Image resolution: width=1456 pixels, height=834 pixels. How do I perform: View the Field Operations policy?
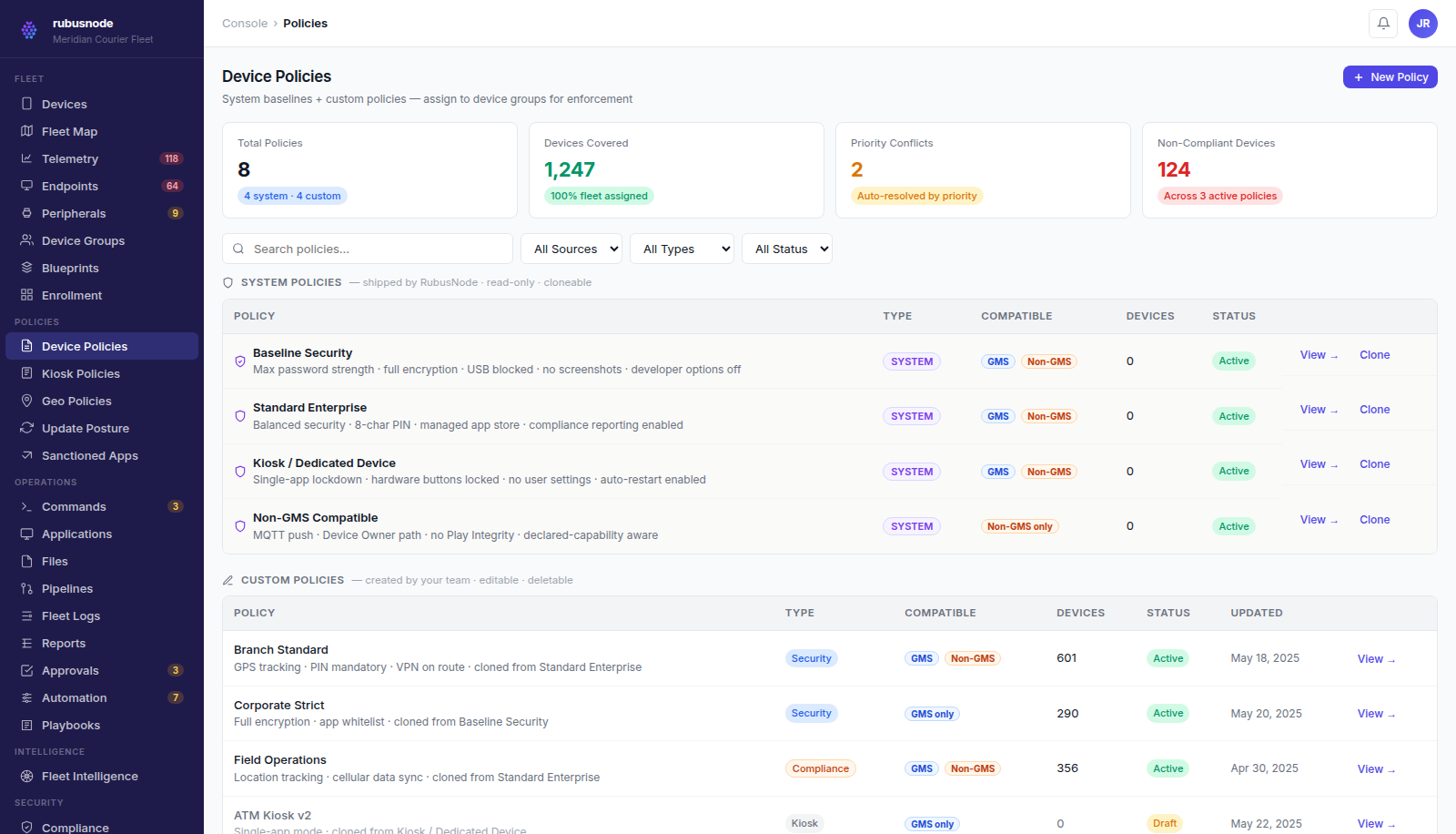(1376, 769)
